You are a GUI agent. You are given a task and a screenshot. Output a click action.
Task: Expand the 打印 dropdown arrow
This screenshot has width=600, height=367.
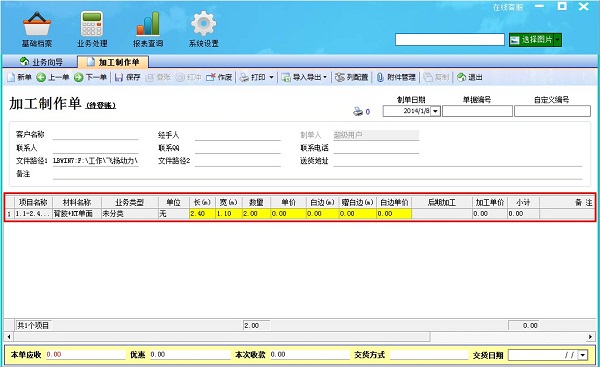[271, 77]
